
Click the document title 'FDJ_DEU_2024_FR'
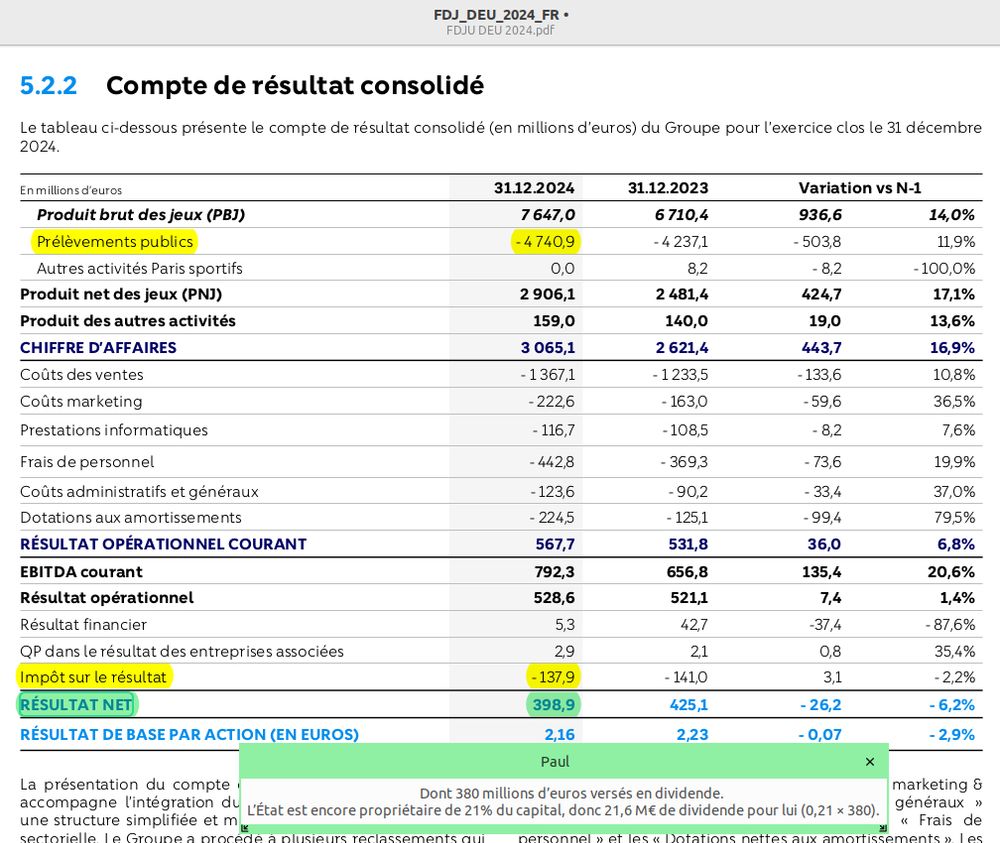click(496, 15)
